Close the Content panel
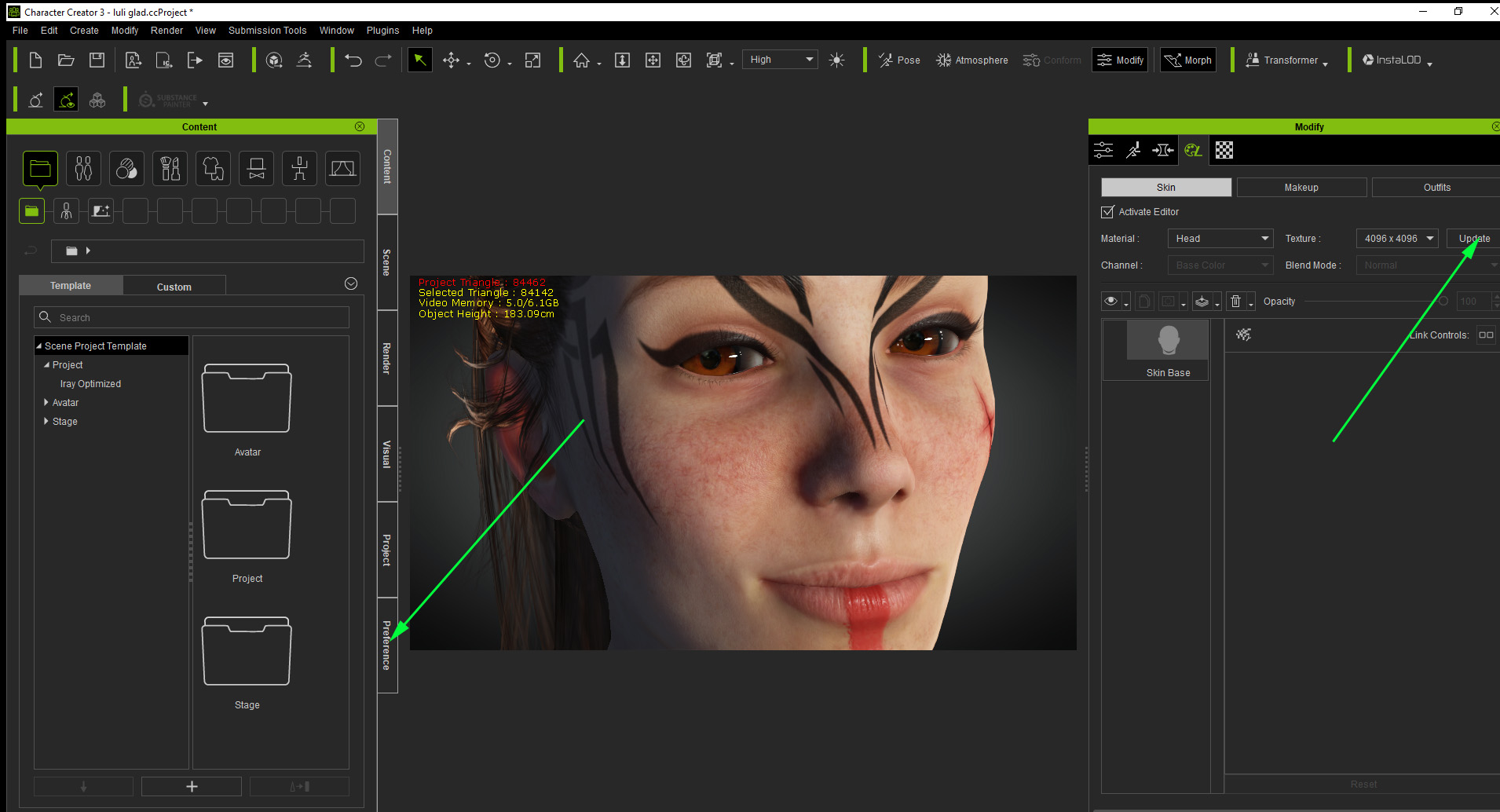Screen dimensions: 1500x812 (359, 126)
